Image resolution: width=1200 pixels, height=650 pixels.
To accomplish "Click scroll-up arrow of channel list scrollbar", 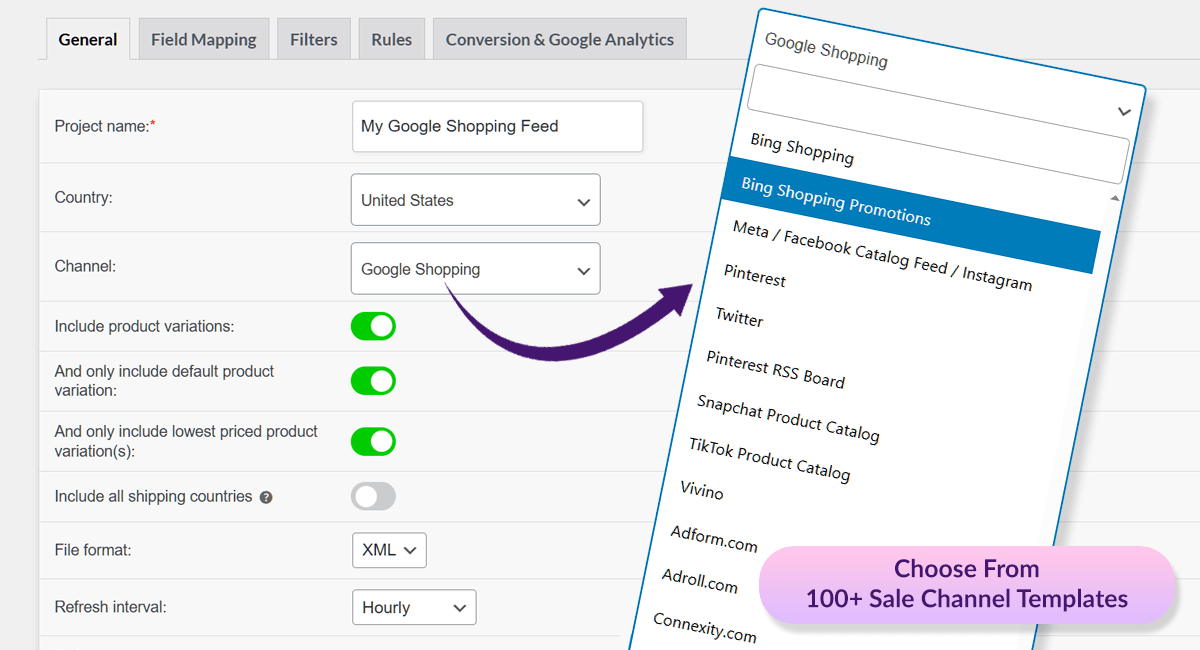I will point(1115,198).
